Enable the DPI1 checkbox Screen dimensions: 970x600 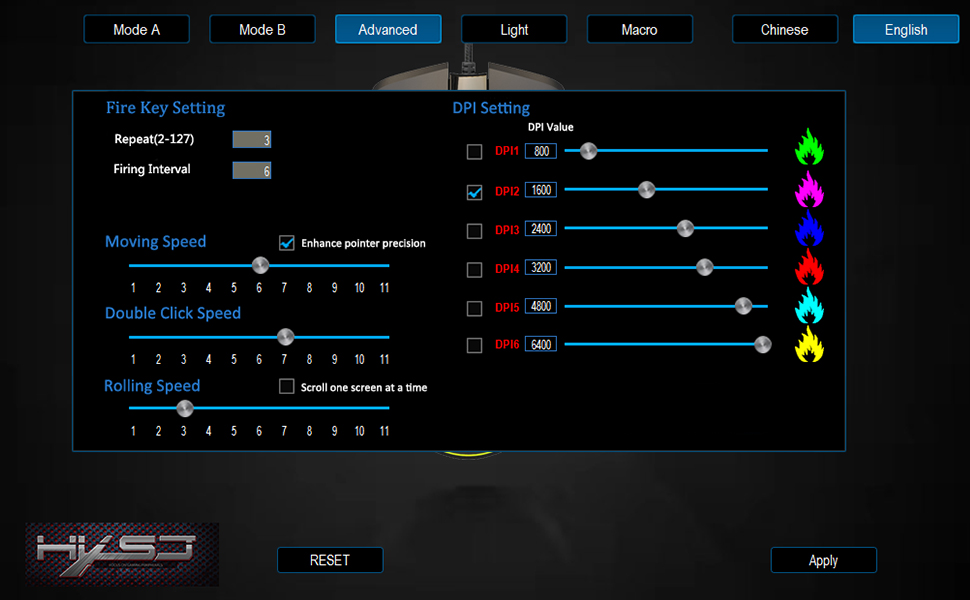[474, 152]
